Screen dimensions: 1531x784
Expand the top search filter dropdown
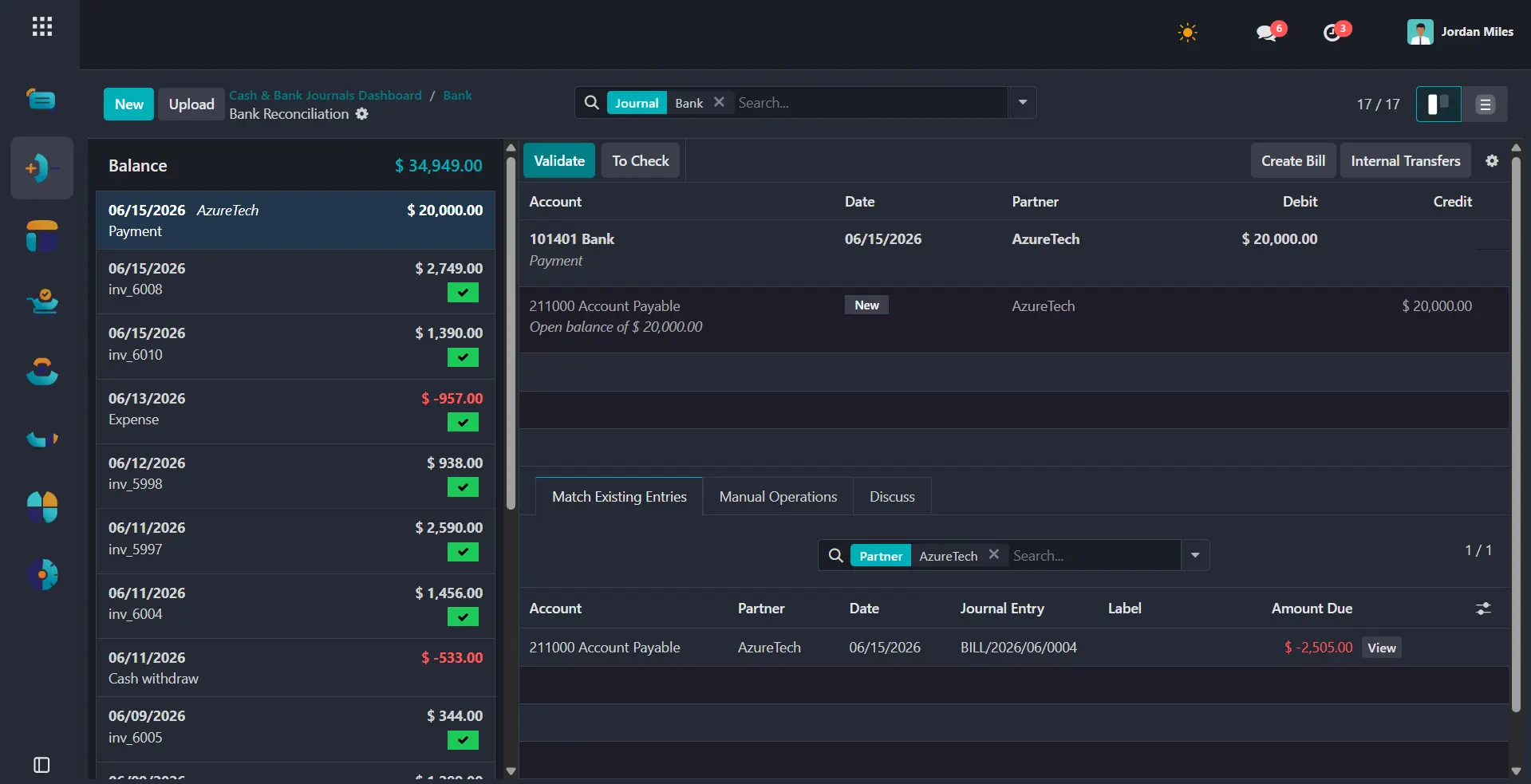point(1022,103)
